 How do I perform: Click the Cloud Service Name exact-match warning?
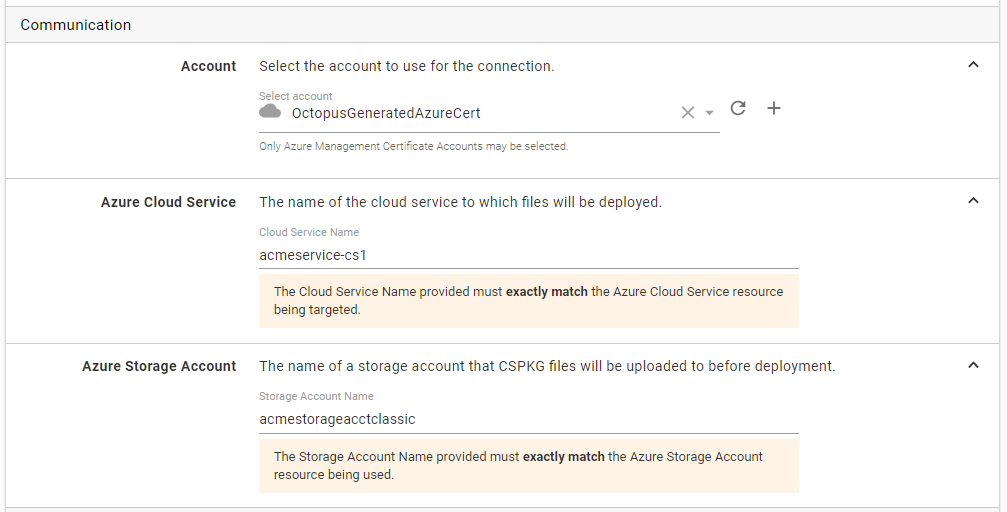point(528,301)
